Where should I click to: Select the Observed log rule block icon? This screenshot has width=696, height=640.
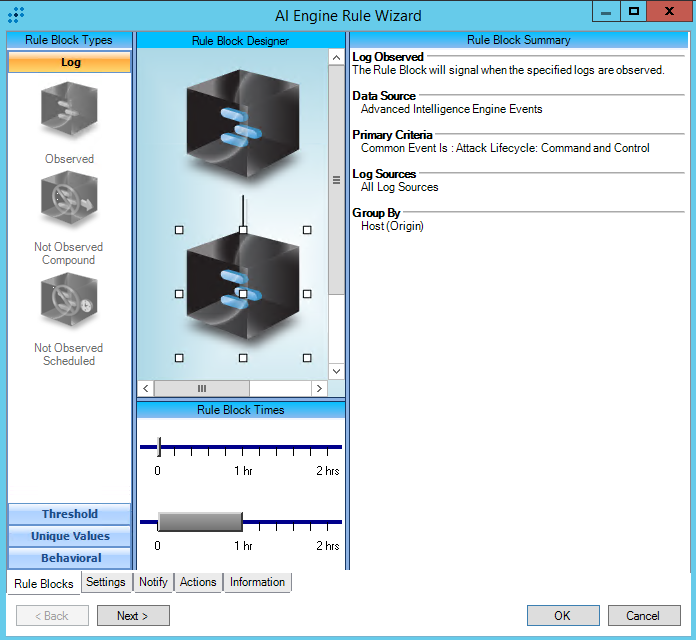pos(69,112)
